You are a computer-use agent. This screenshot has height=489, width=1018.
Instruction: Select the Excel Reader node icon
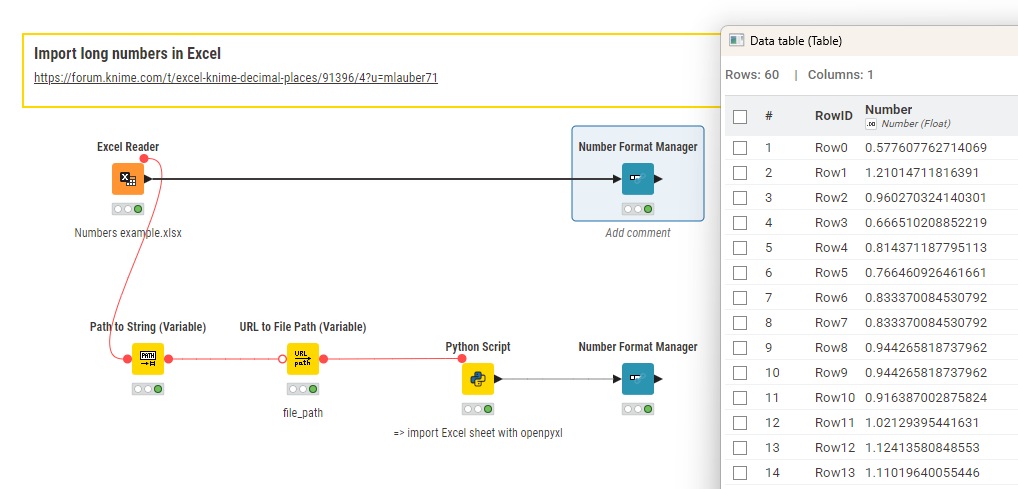point(127,179)
